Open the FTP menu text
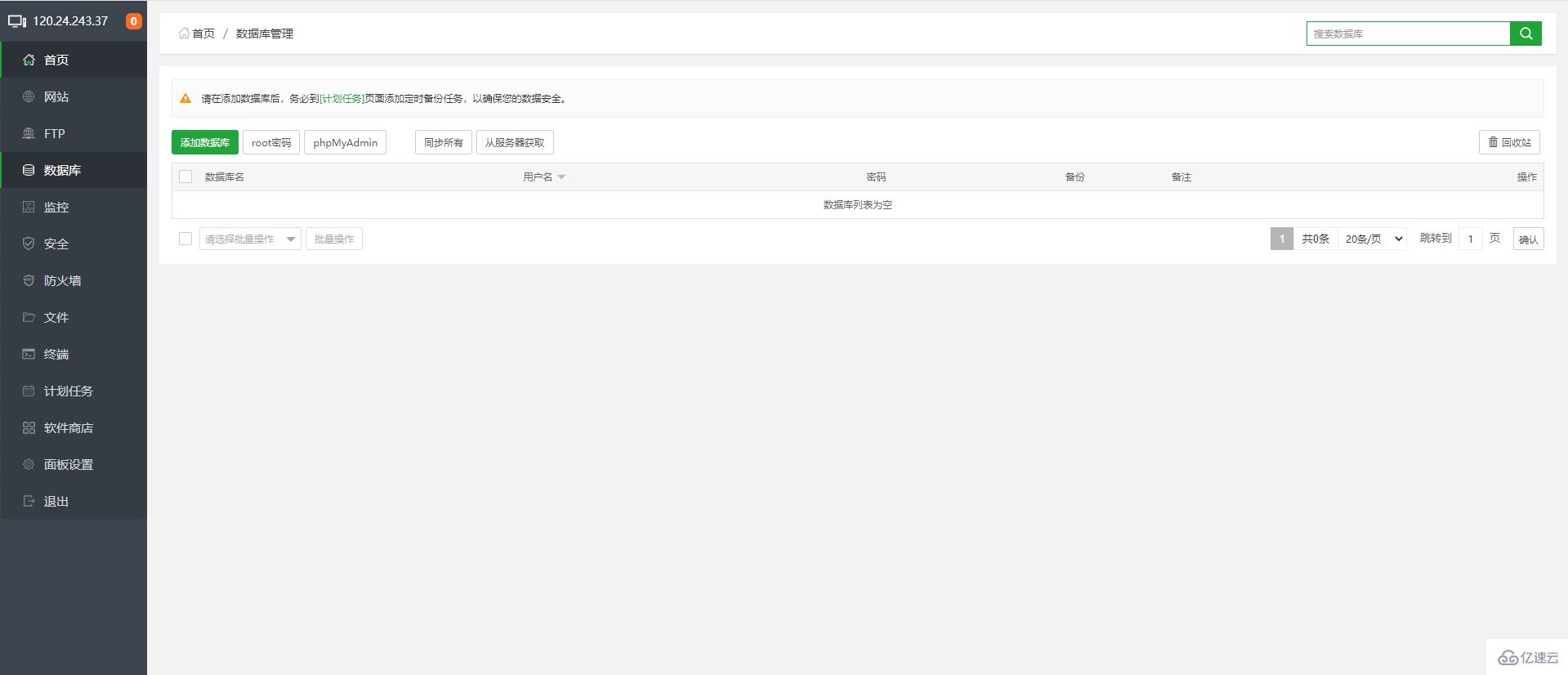This screenshot has width=1568, height=675. tap(55, 133)
